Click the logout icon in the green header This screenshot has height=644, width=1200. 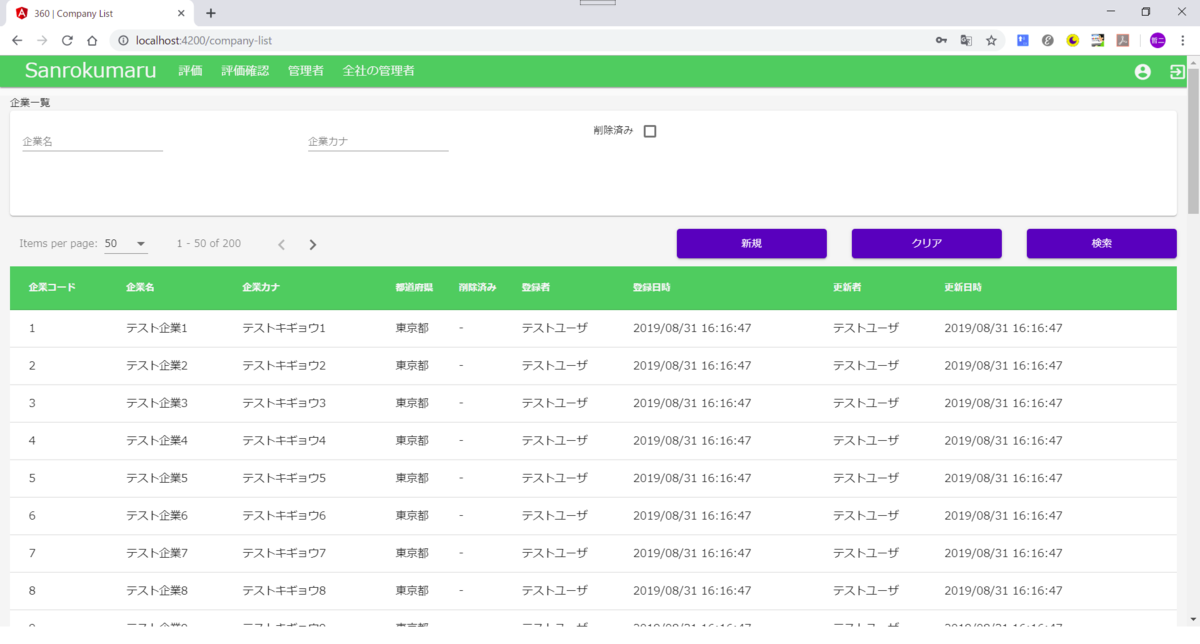[x=1176, y=71]
